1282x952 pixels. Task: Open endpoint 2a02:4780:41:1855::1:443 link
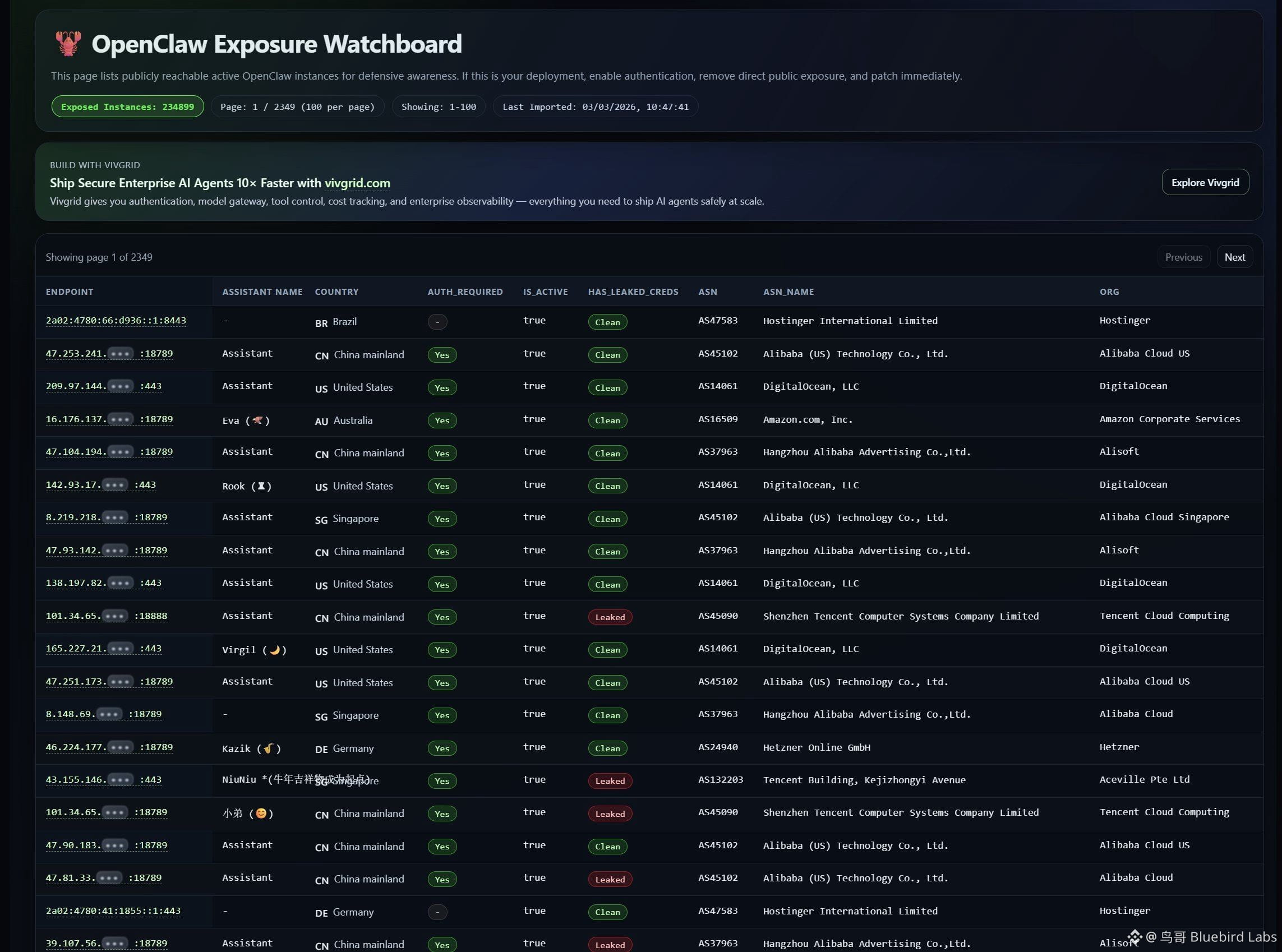click(113, 911)
